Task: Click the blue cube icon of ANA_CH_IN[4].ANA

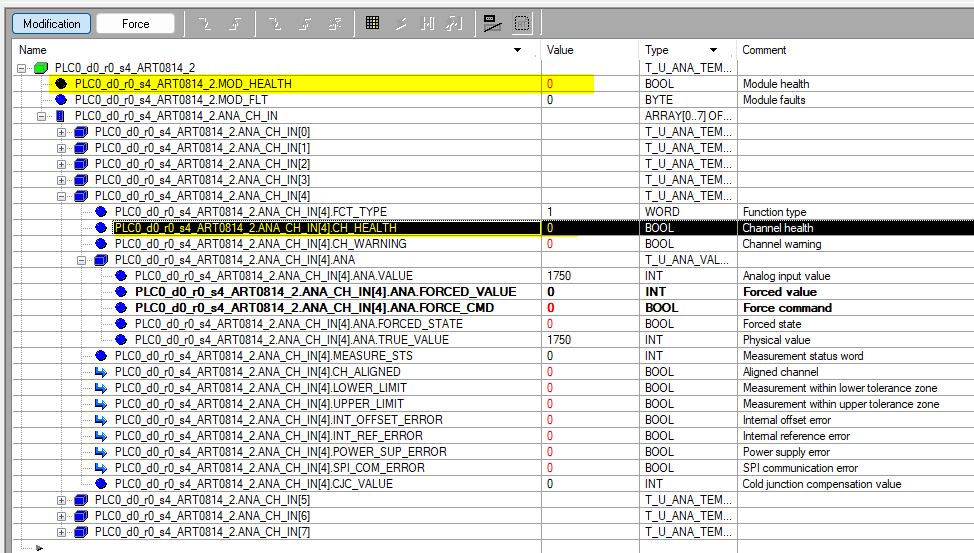Action: tap(101, 260)
